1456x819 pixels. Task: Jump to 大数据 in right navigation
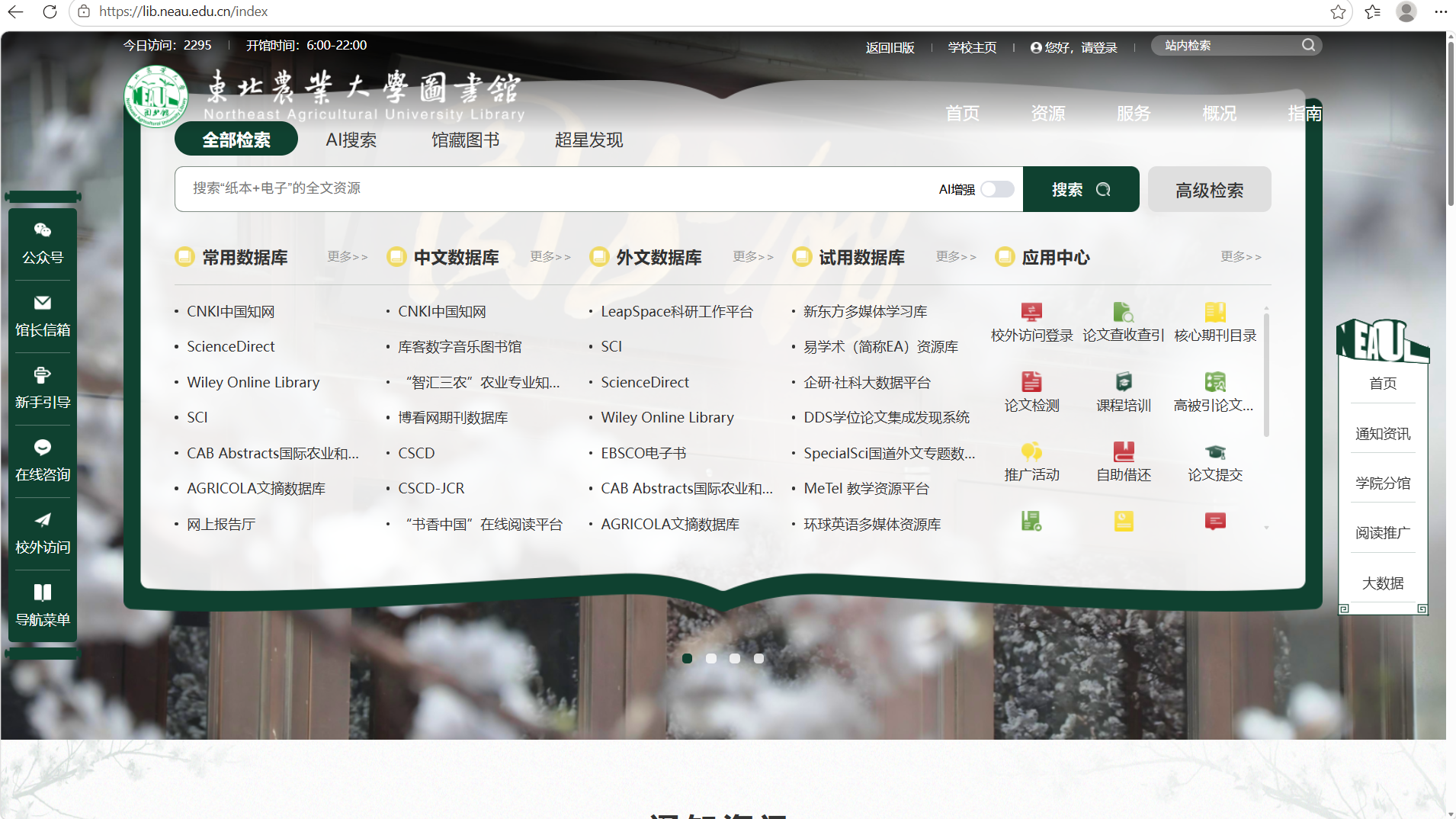tap(1383, 583)
